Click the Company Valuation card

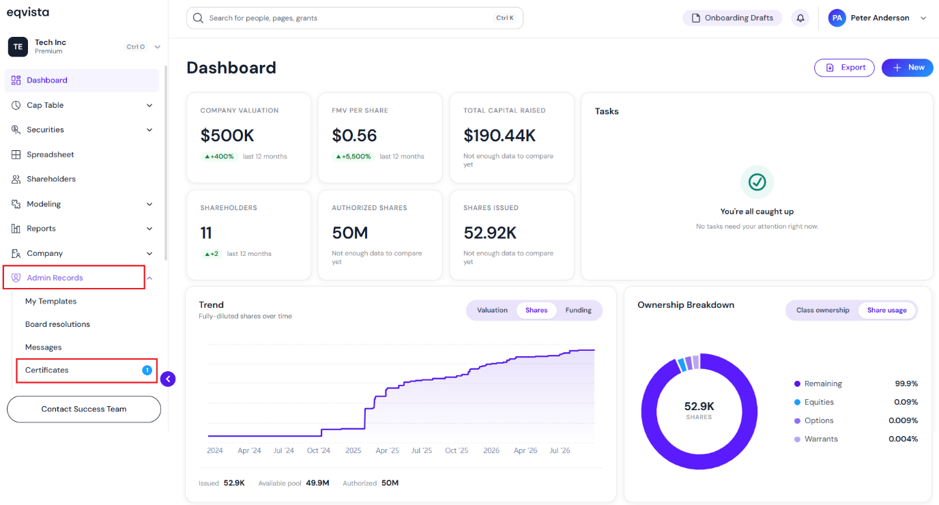(249, 138)
